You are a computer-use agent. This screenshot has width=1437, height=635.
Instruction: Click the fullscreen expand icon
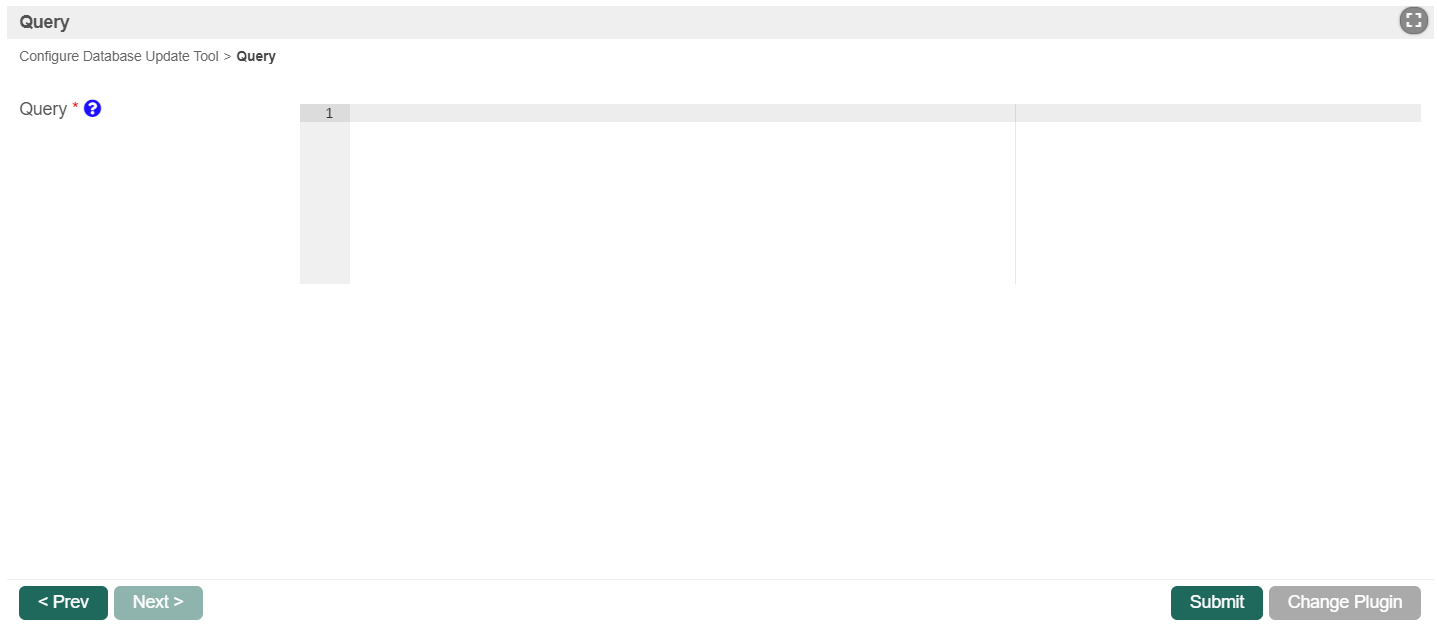coord(1412,21)
